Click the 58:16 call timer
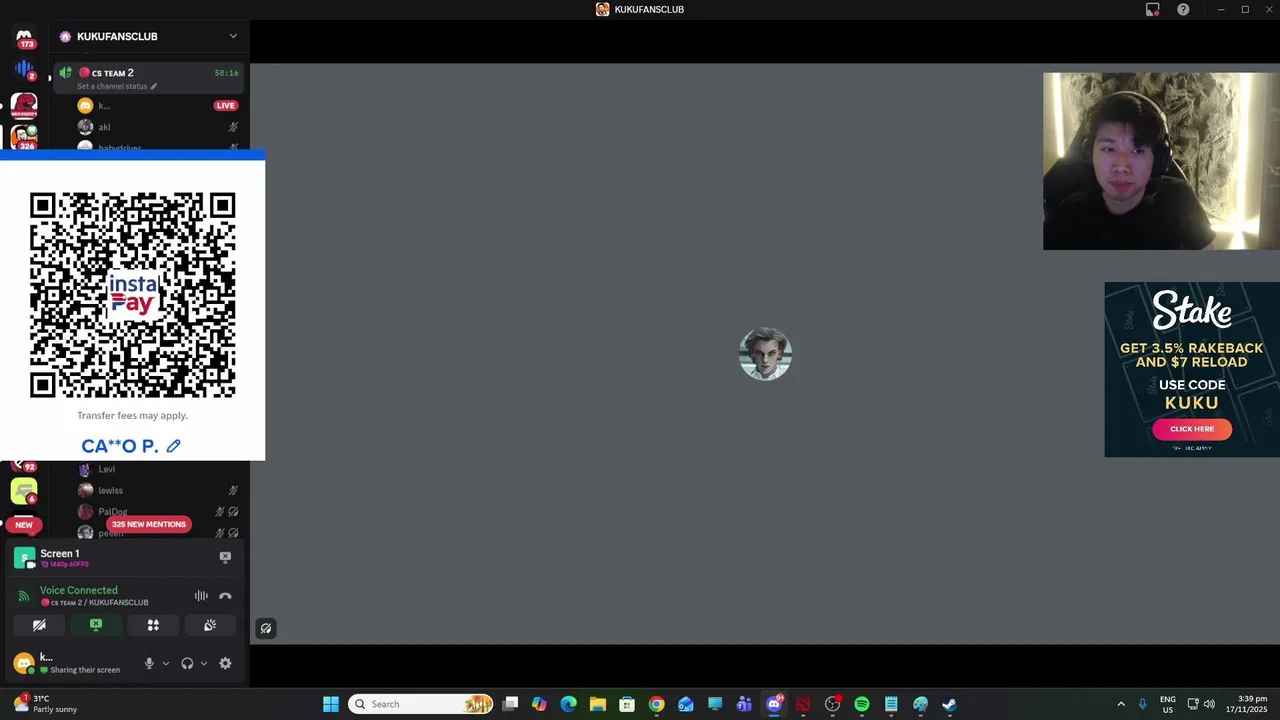 pyautogui.click(x=226, y=73)
